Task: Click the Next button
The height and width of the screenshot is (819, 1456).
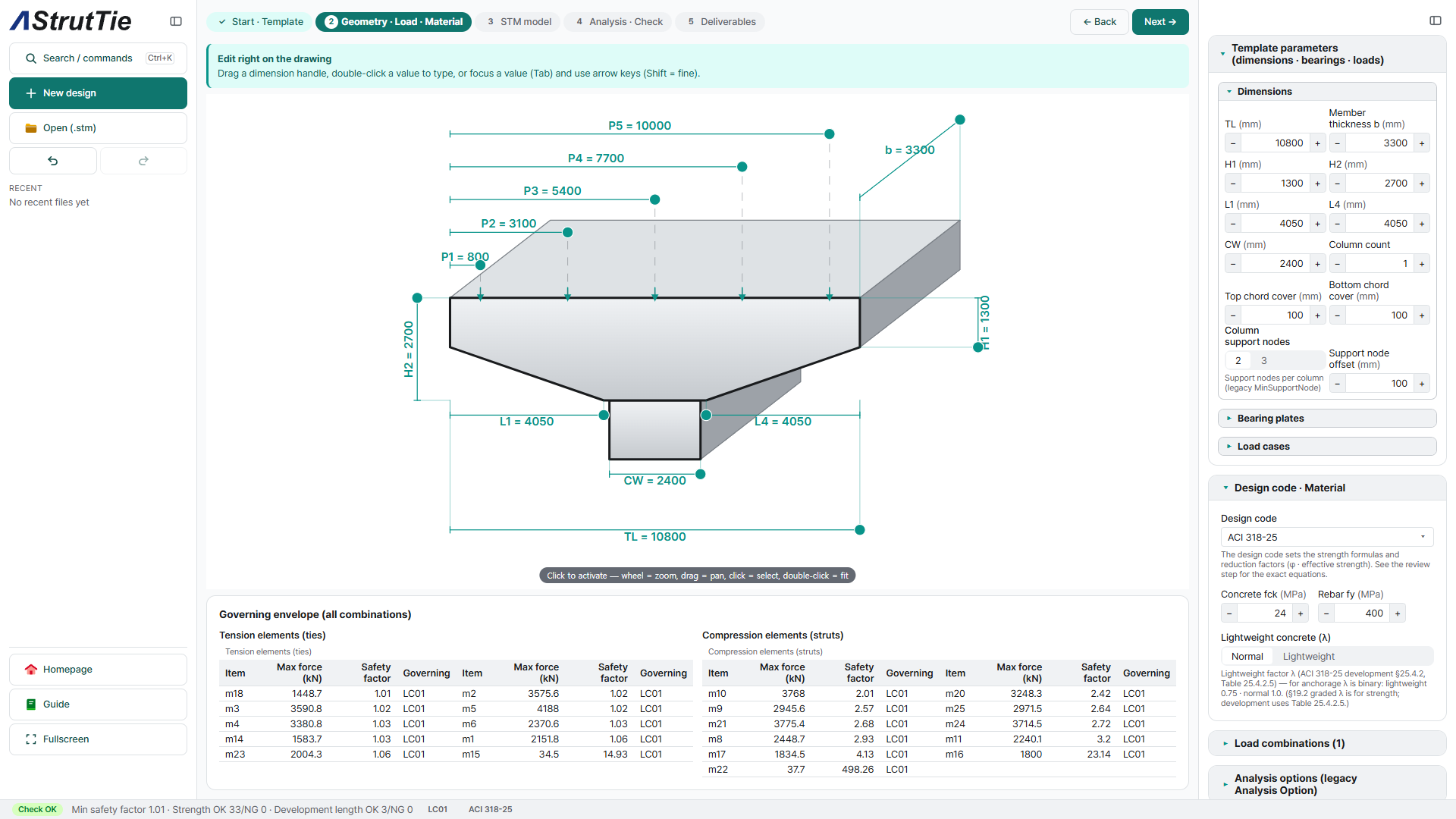Action: click(1160, 22)
